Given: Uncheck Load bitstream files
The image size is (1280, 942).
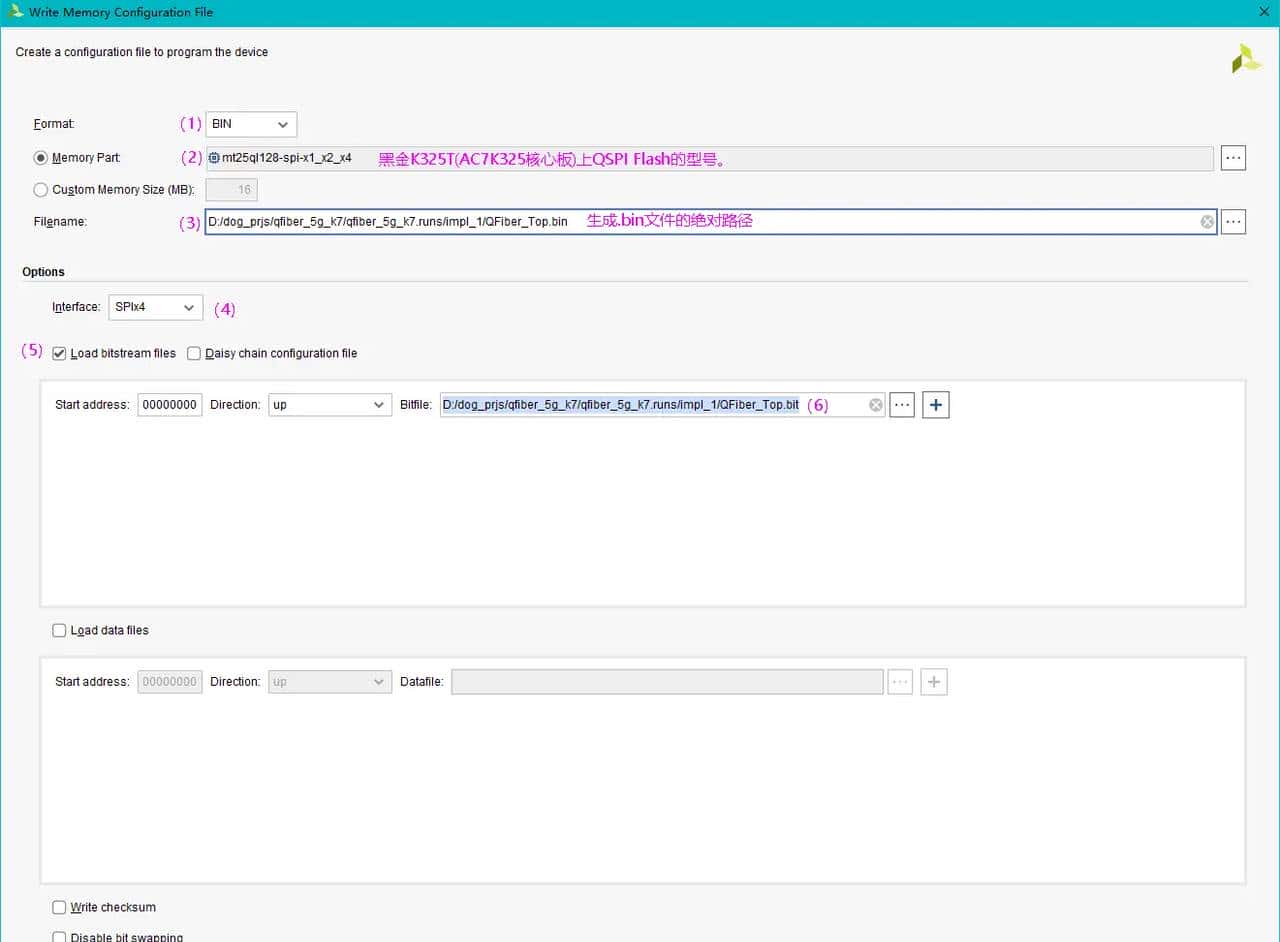Looking at the screenshot, I should [x=59, y=353].
